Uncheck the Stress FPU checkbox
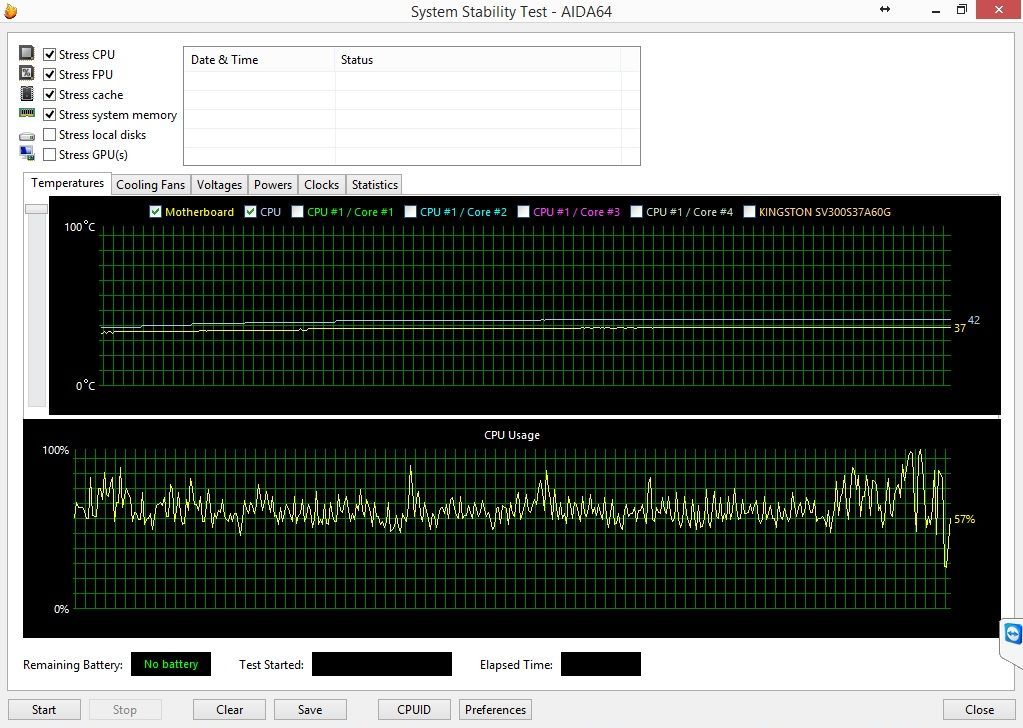 click(x=50, y=74)
